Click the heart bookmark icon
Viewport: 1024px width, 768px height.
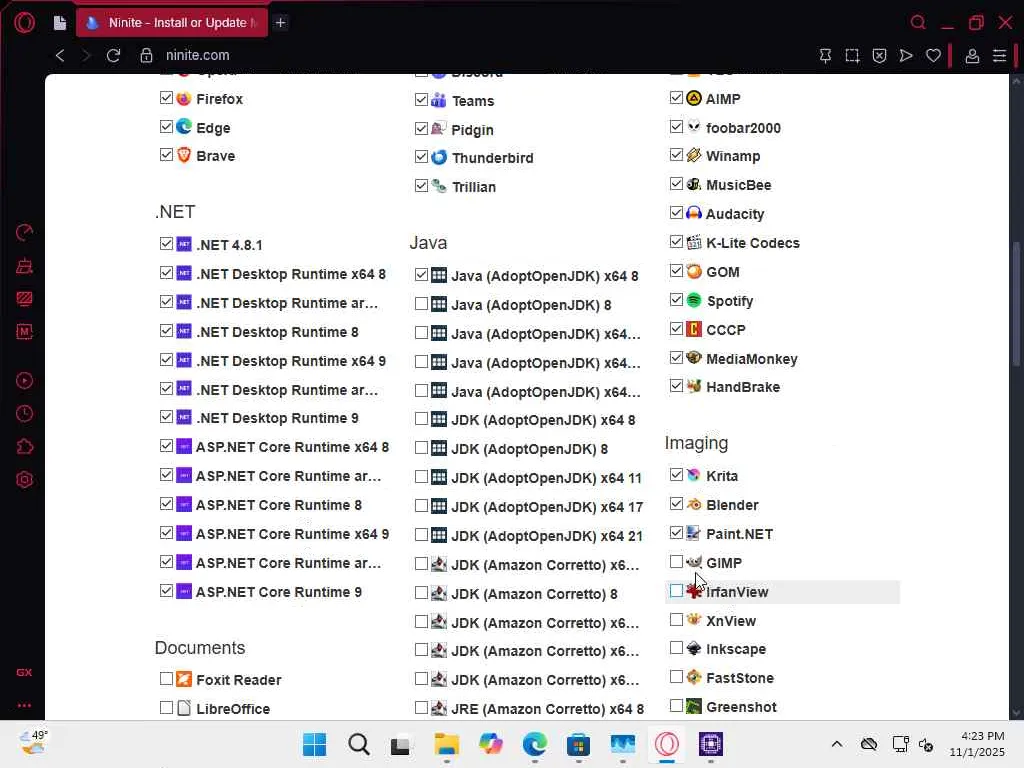click(933, 56)
